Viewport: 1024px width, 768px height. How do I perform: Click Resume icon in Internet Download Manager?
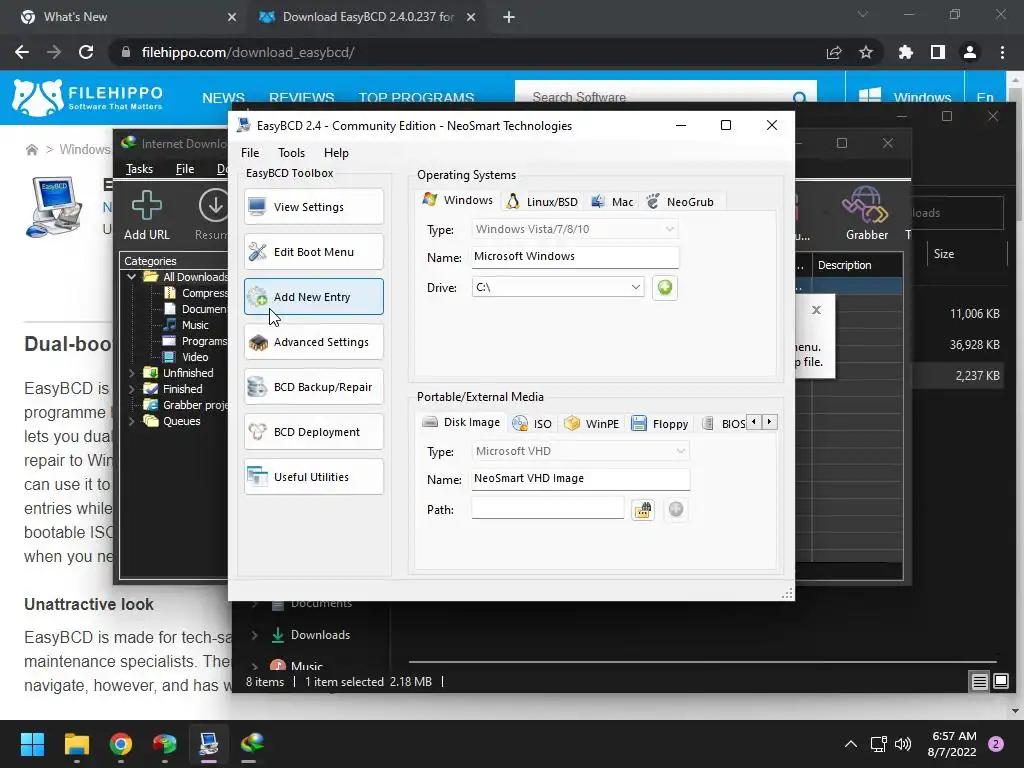tap(212, 215)
